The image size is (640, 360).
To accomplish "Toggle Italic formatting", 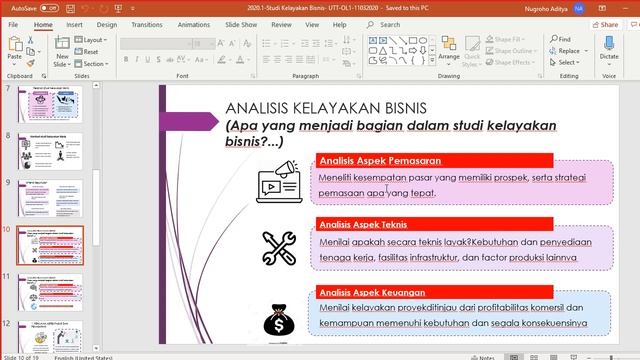I will [x=137, y=60].
